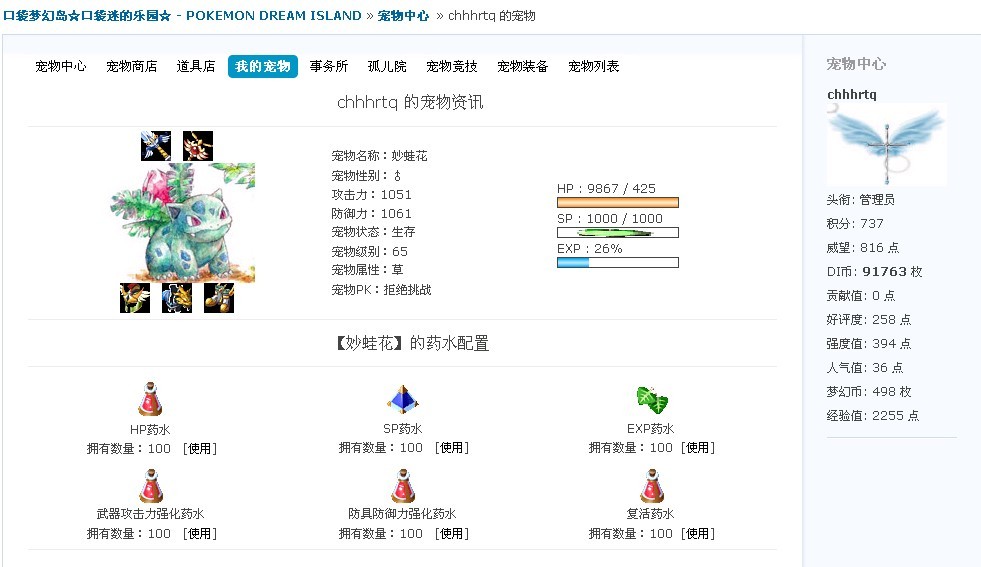
Task: Click the 积分: 737 text
Action: pyautogui.click(x=855, y=223)
